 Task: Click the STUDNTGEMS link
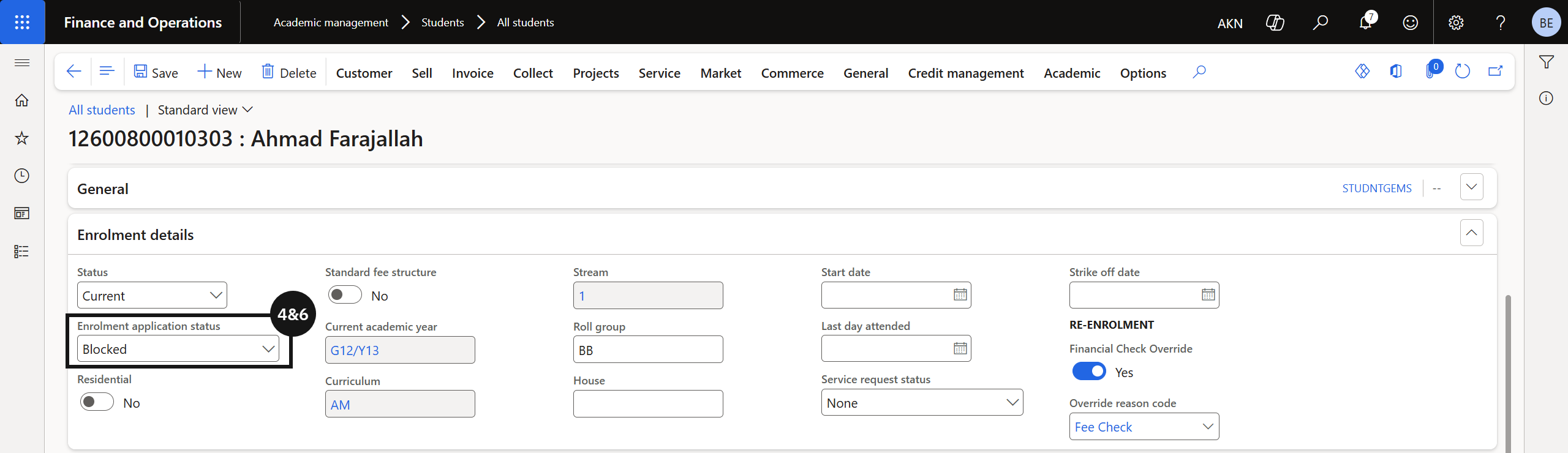[x=1377, y=188]
